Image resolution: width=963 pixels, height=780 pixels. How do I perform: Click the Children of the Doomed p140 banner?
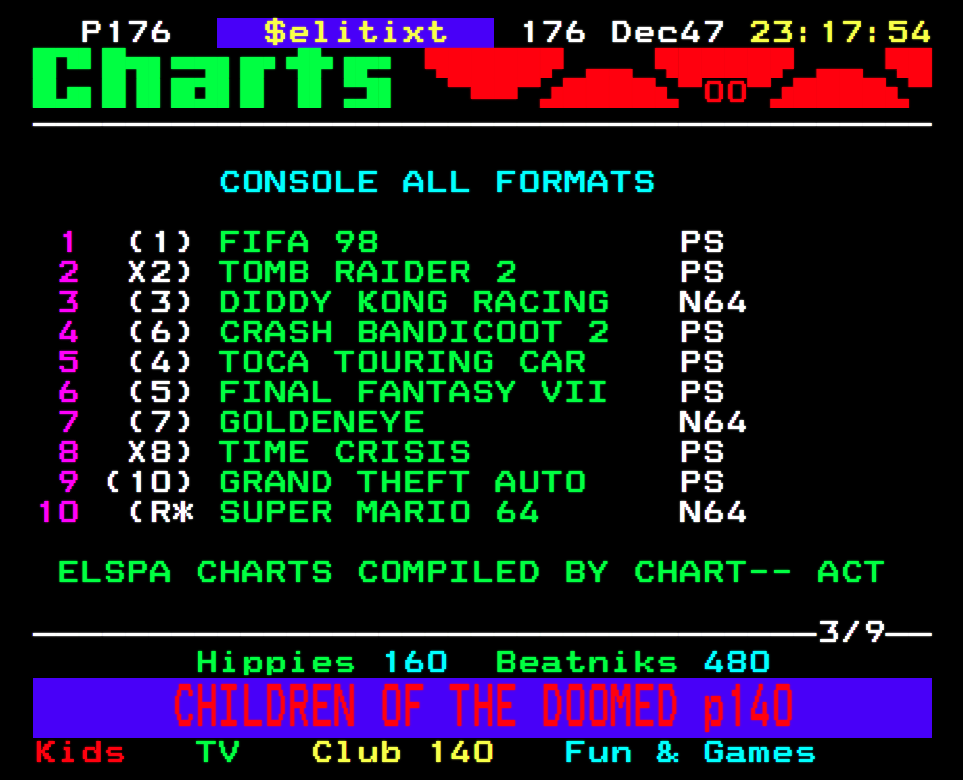click(483, 707)
